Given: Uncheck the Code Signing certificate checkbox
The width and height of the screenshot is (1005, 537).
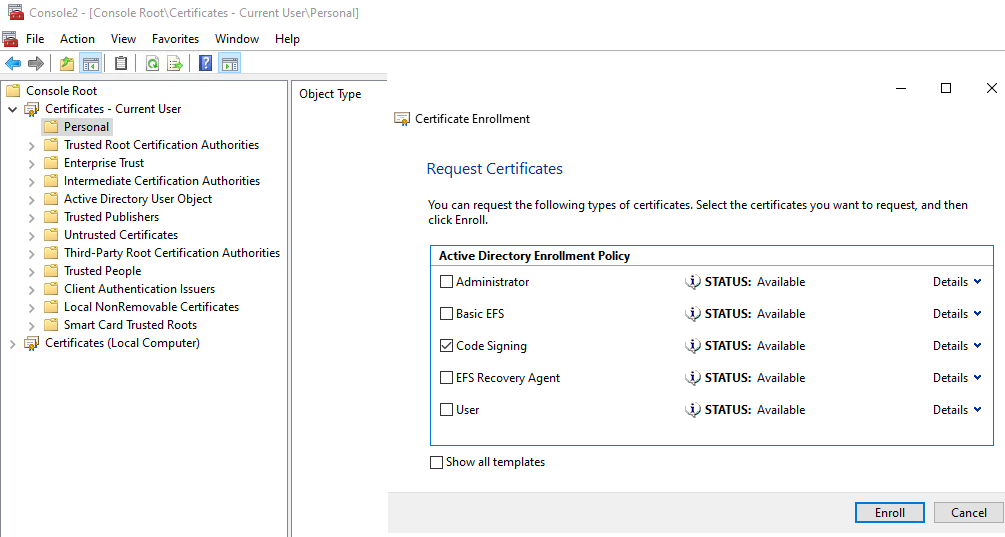Looking at the screenshot, I should point(447,346).
